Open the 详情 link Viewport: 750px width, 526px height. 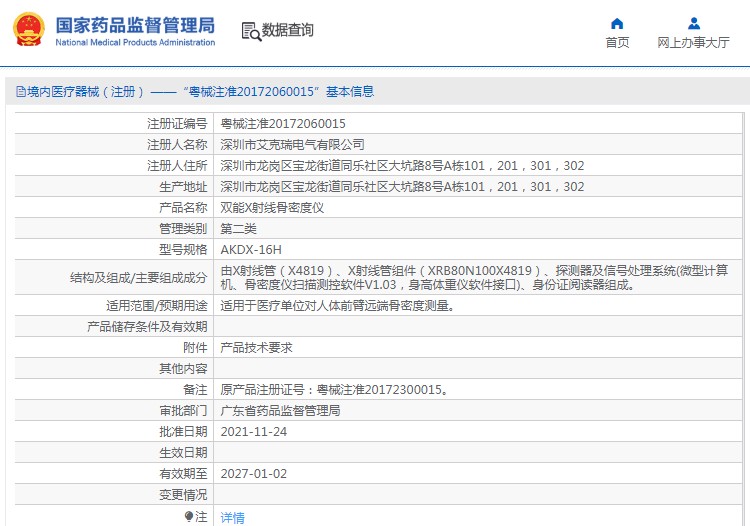232,517
